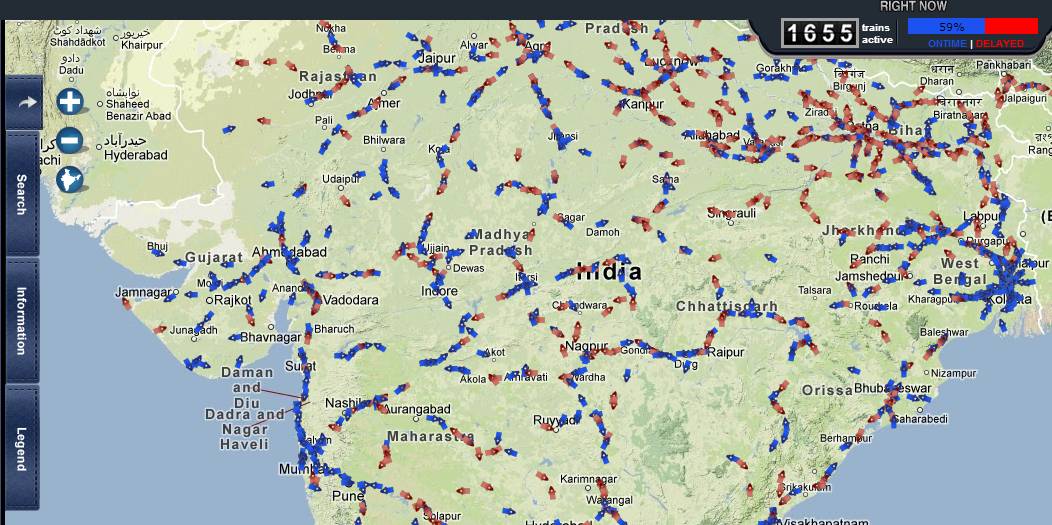Open the Information side tab
This screenshot has height=525, width=1052.
(22, 320)
